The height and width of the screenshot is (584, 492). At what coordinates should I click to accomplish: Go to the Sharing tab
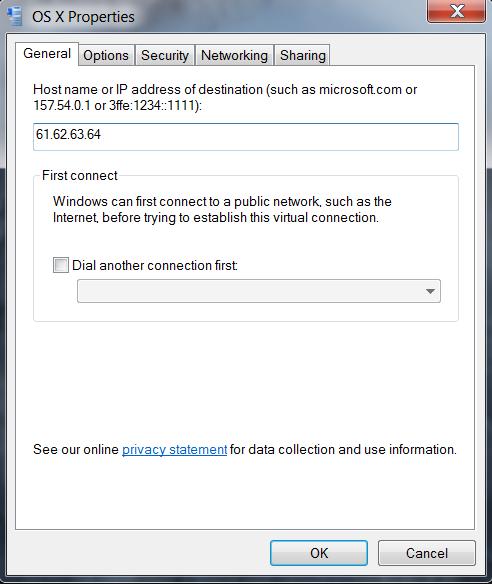tap(302, 55)
